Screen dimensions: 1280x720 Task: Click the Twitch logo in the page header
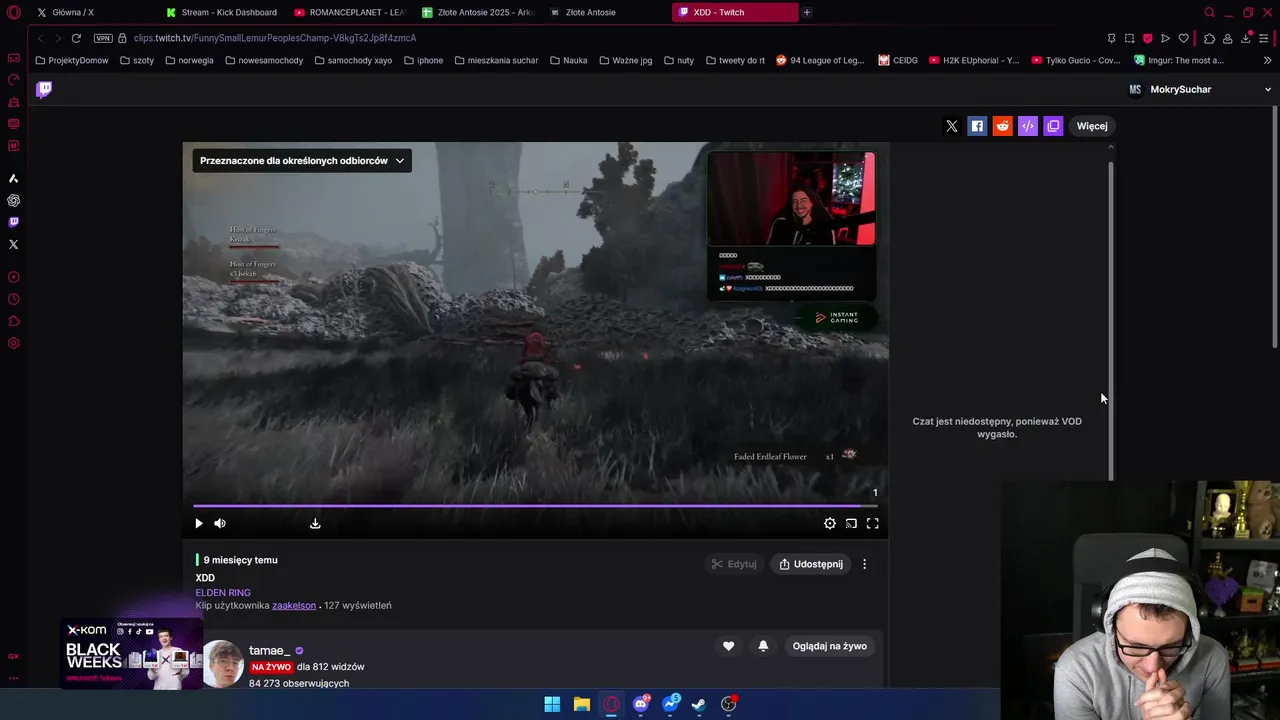point(44,89)
